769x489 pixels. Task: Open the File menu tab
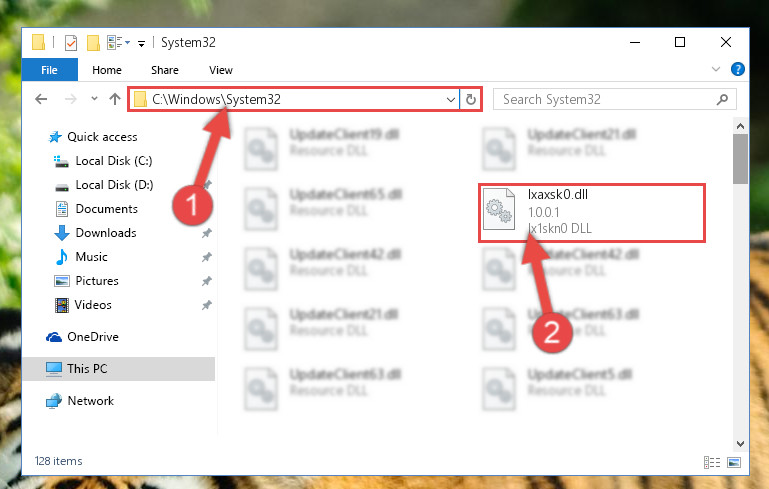pyautogui.click(x=49, y=70)
